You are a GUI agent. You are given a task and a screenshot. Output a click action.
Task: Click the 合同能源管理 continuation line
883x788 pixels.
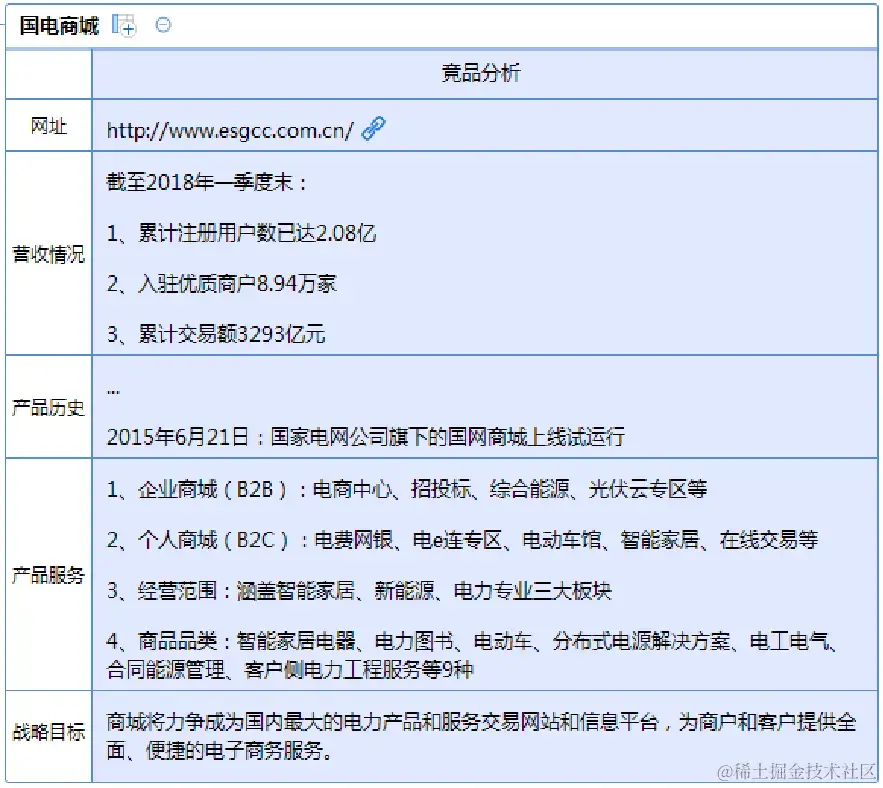290,670
